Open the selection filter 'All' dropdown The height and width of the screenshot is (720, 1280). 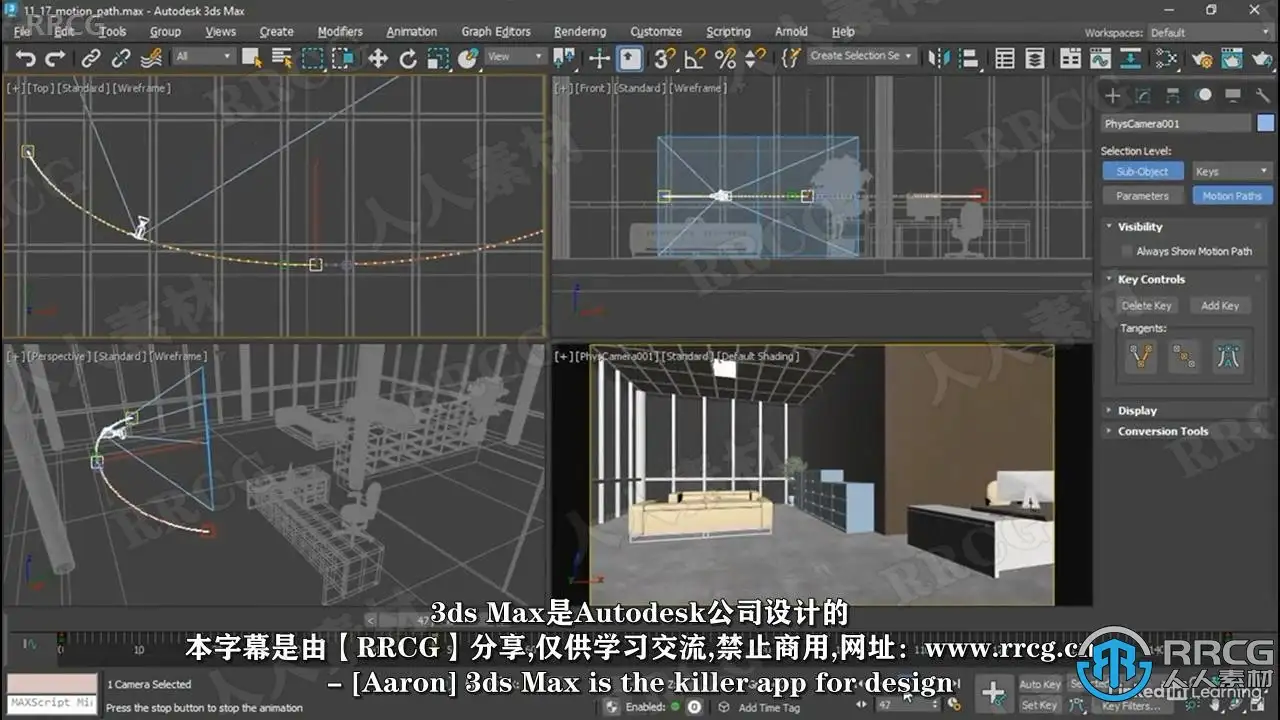point(203,57)
